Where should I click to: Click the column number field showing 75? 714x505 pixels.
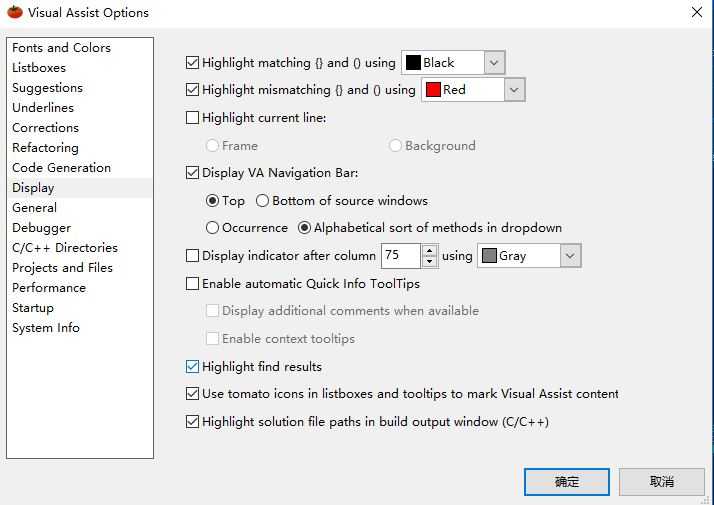coord(401,256)
